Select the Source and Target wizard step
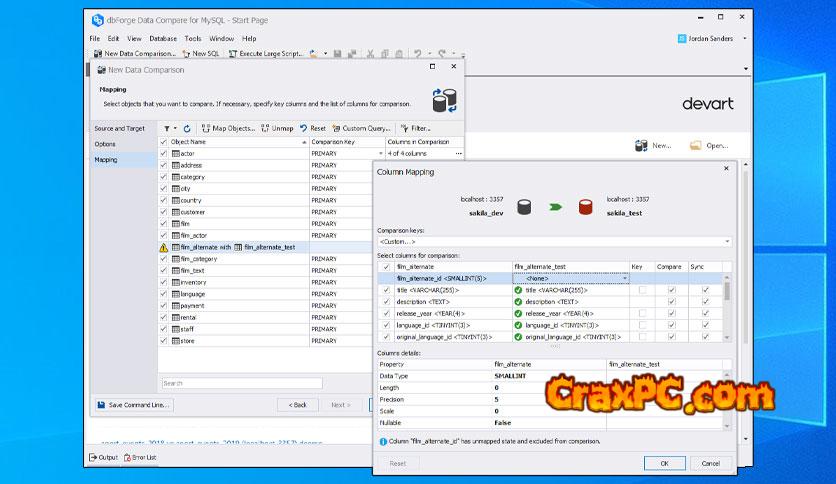836x484 pixels. coord(120,128)
